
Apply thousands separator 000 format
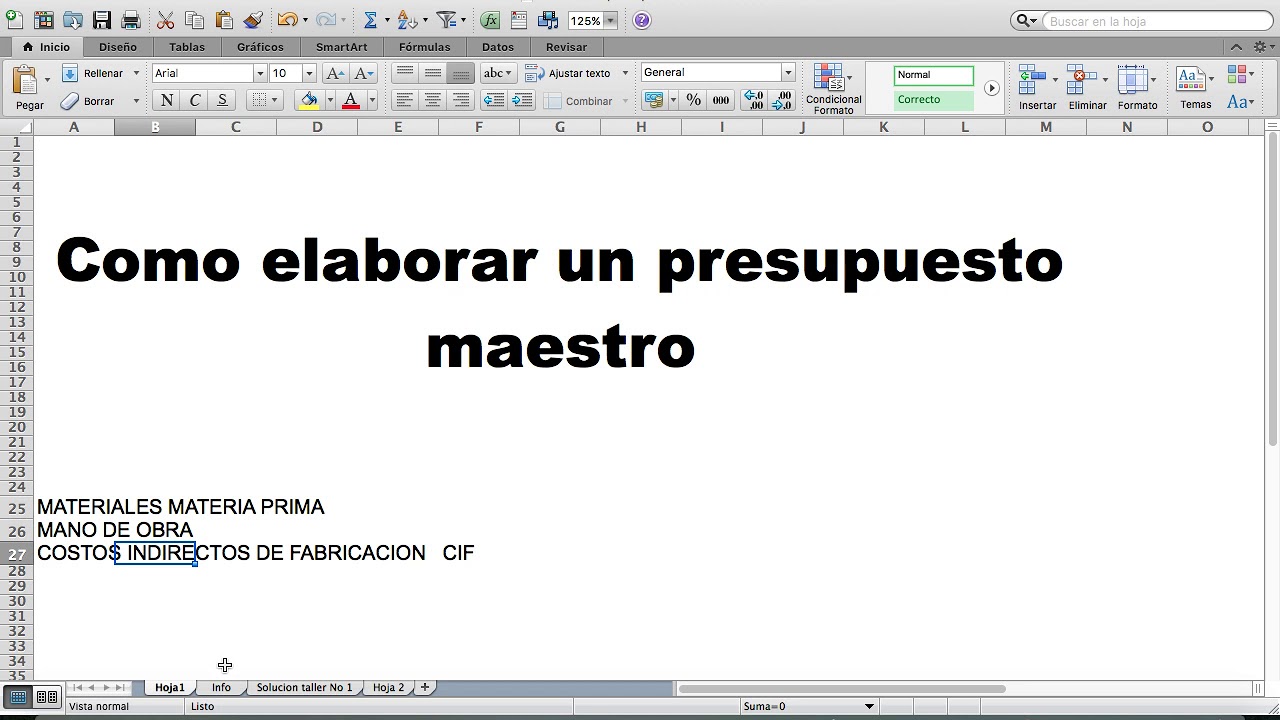coord(721,100)
